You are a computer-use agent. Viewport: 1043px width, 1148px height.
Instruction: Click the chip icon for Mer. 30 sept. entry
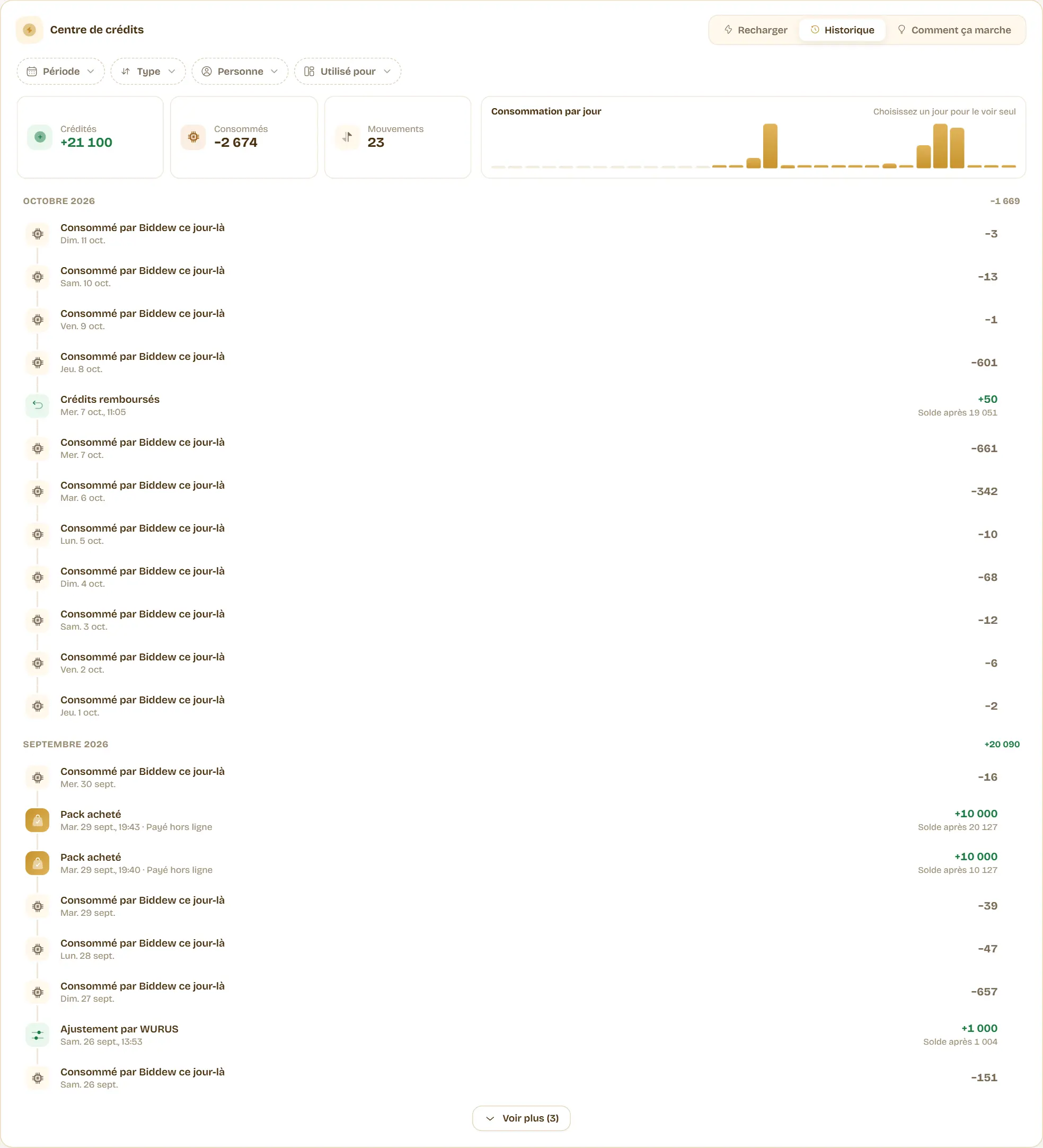[38, 778]
